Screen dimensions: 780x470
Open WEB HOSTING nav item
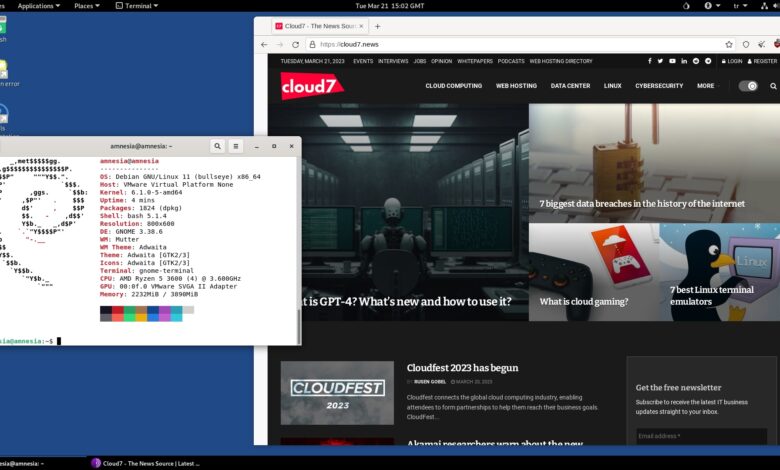click(x=516, y=86)
